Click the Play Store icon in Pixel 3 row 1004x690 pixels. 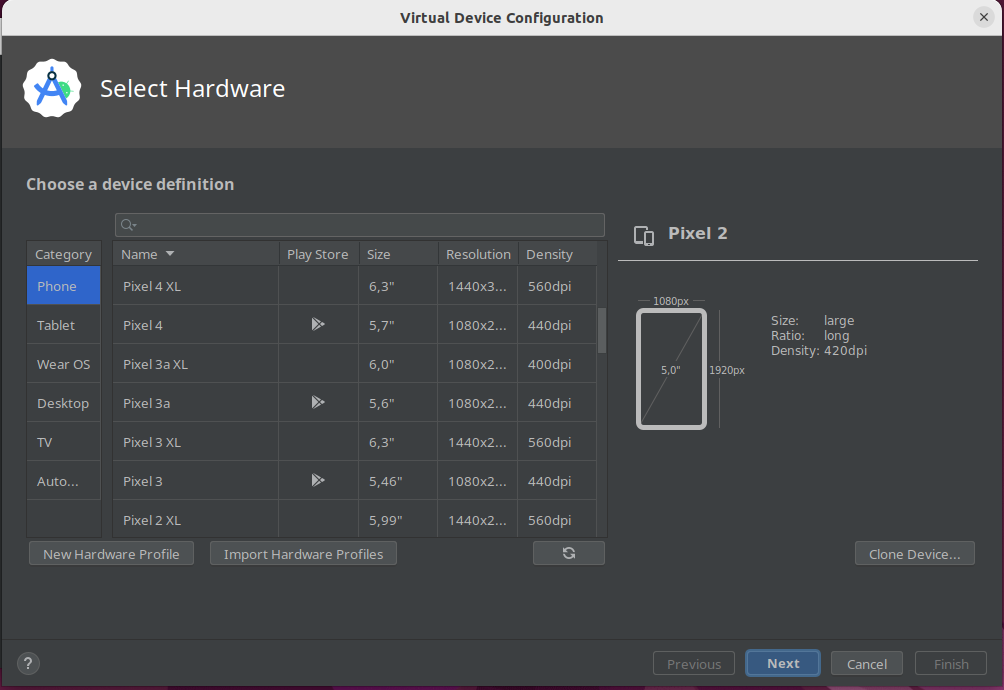[318, 480]
